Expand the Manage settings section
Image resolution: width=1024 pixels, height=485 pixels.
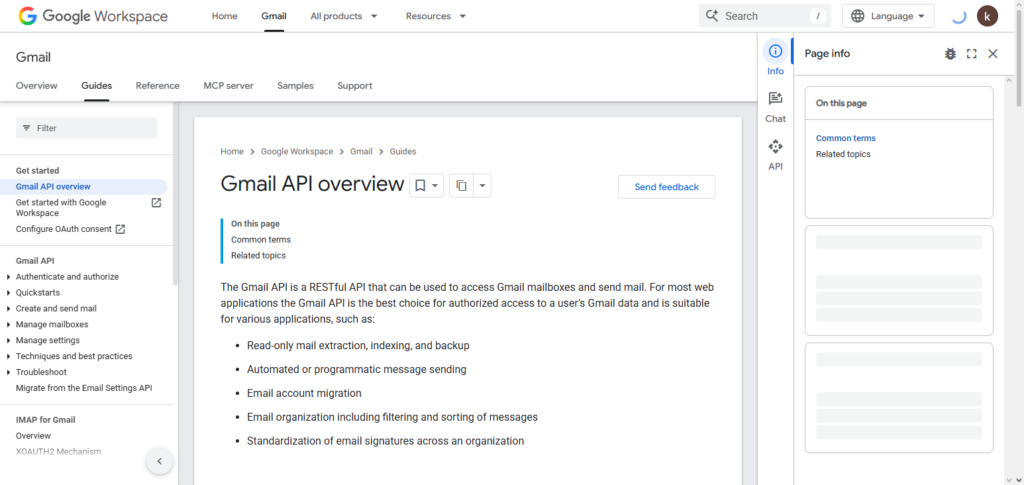8,340
